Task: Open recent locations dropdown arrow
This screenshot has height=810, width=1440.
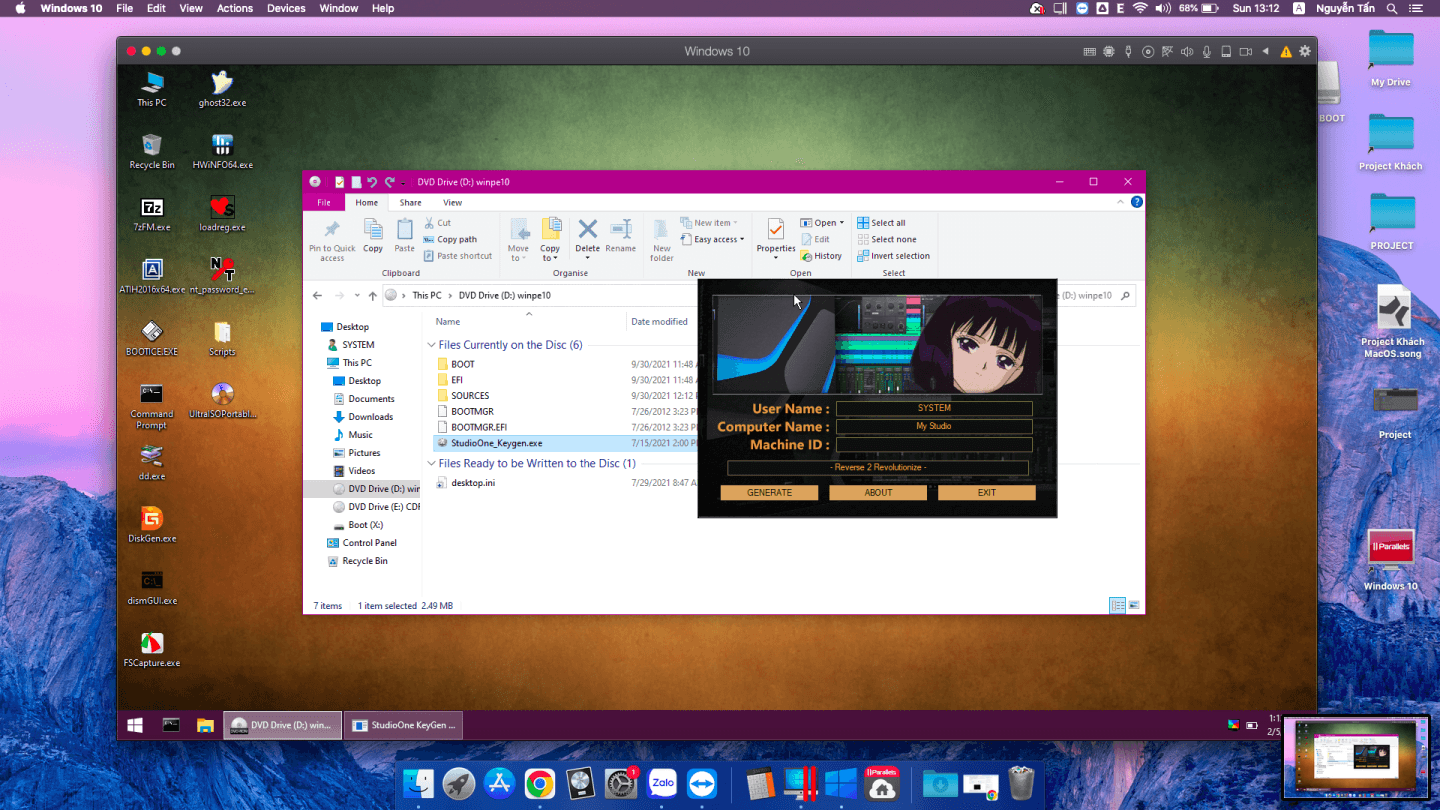Action: [358, 296]
